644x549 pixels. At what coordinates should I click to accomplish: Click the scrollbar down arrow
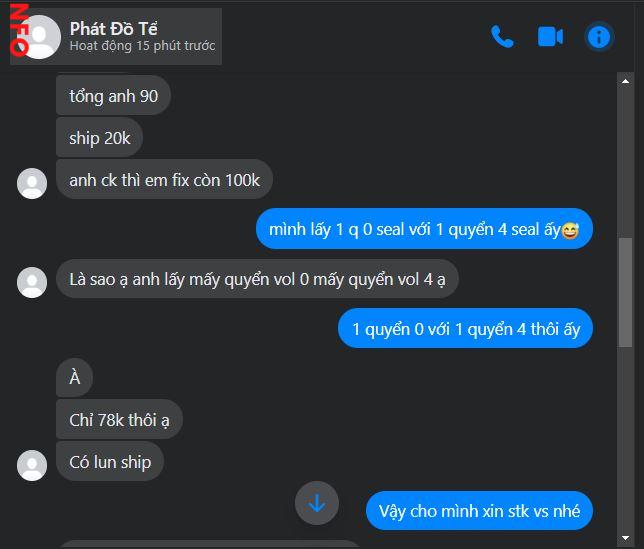tap(625, 538)
